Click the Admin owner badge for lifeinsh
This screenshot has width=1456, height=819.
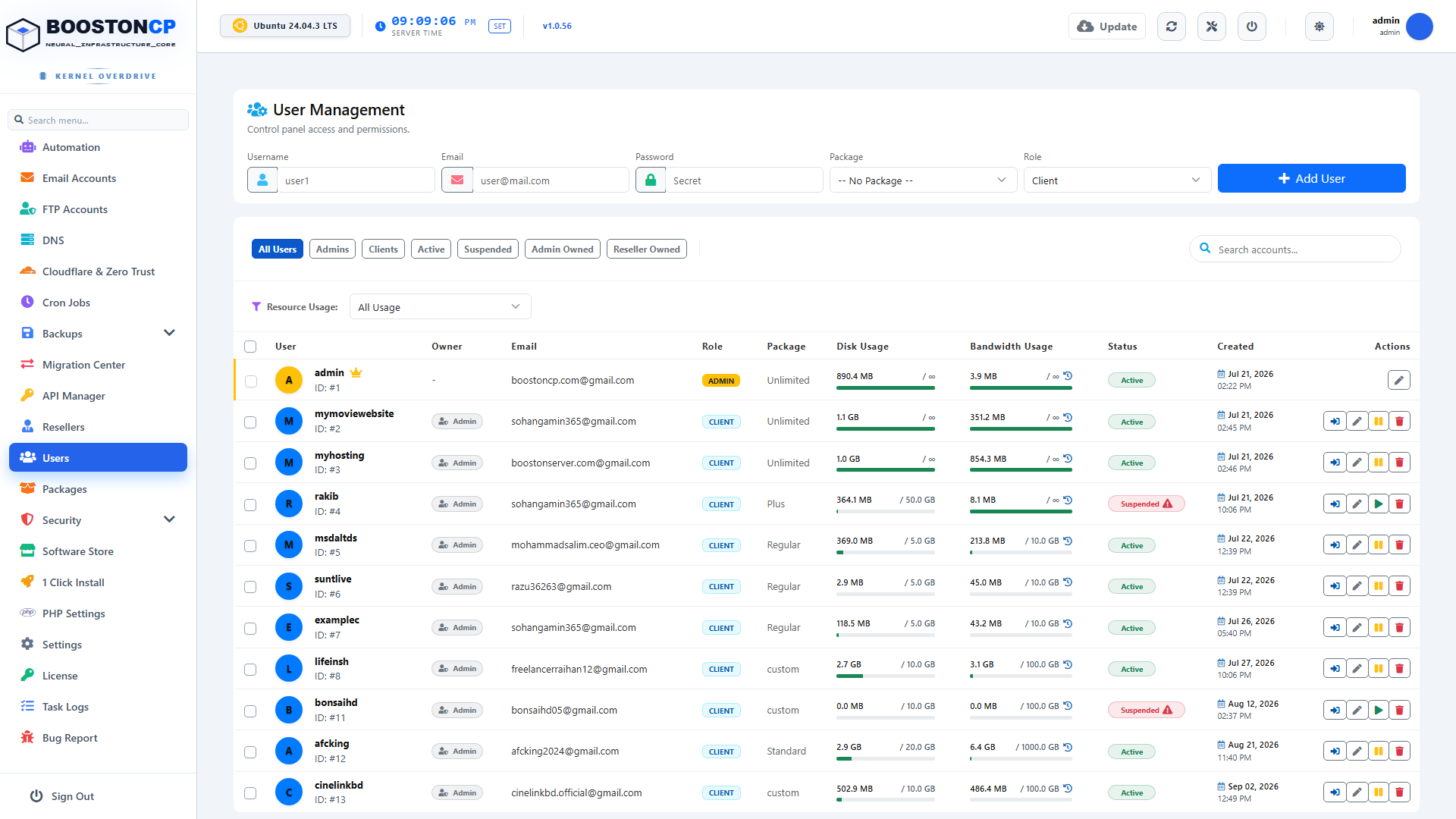(x=457, y=669)
